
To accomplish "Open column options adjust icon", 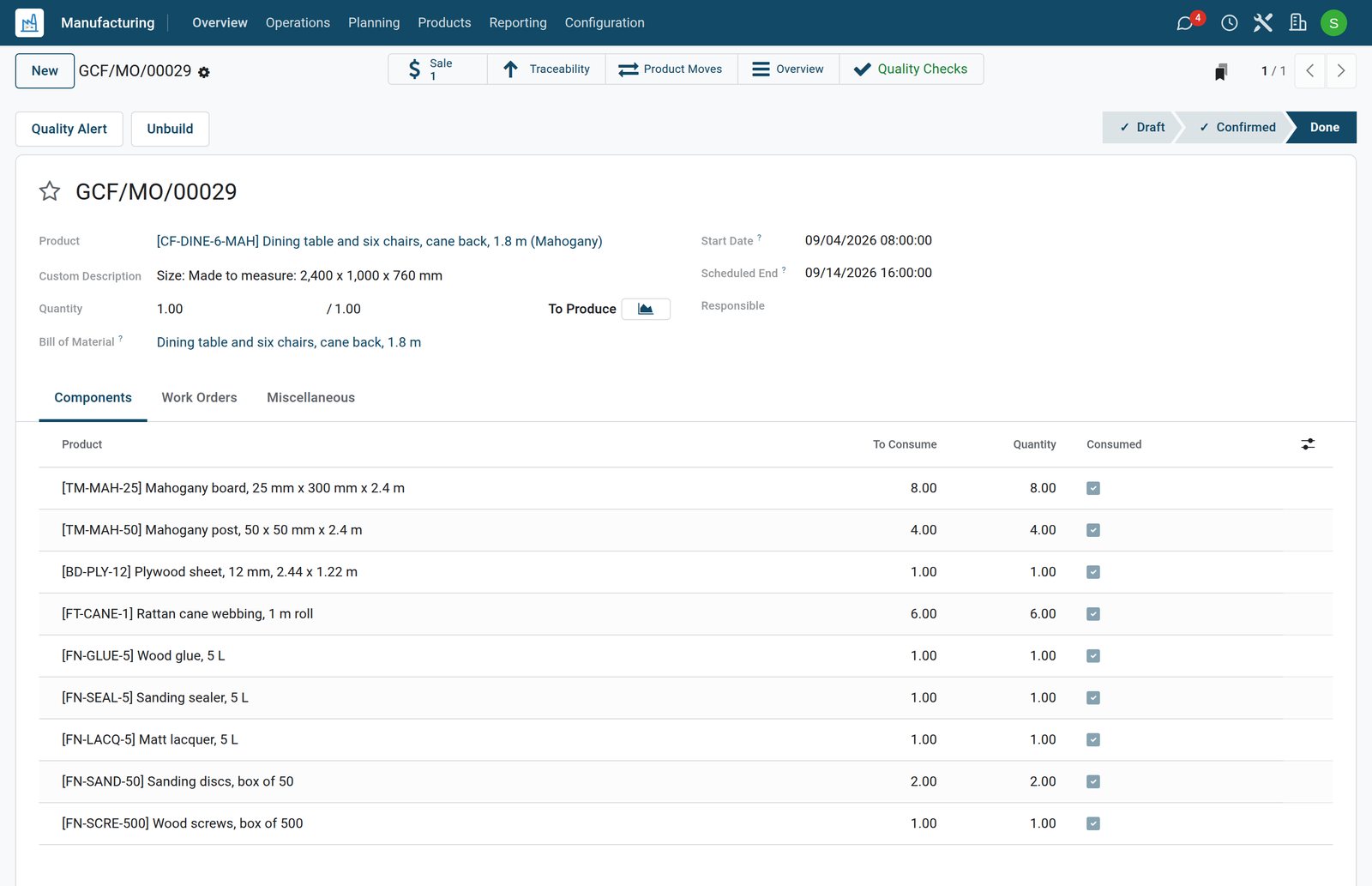I will (x=1308, y=444).
